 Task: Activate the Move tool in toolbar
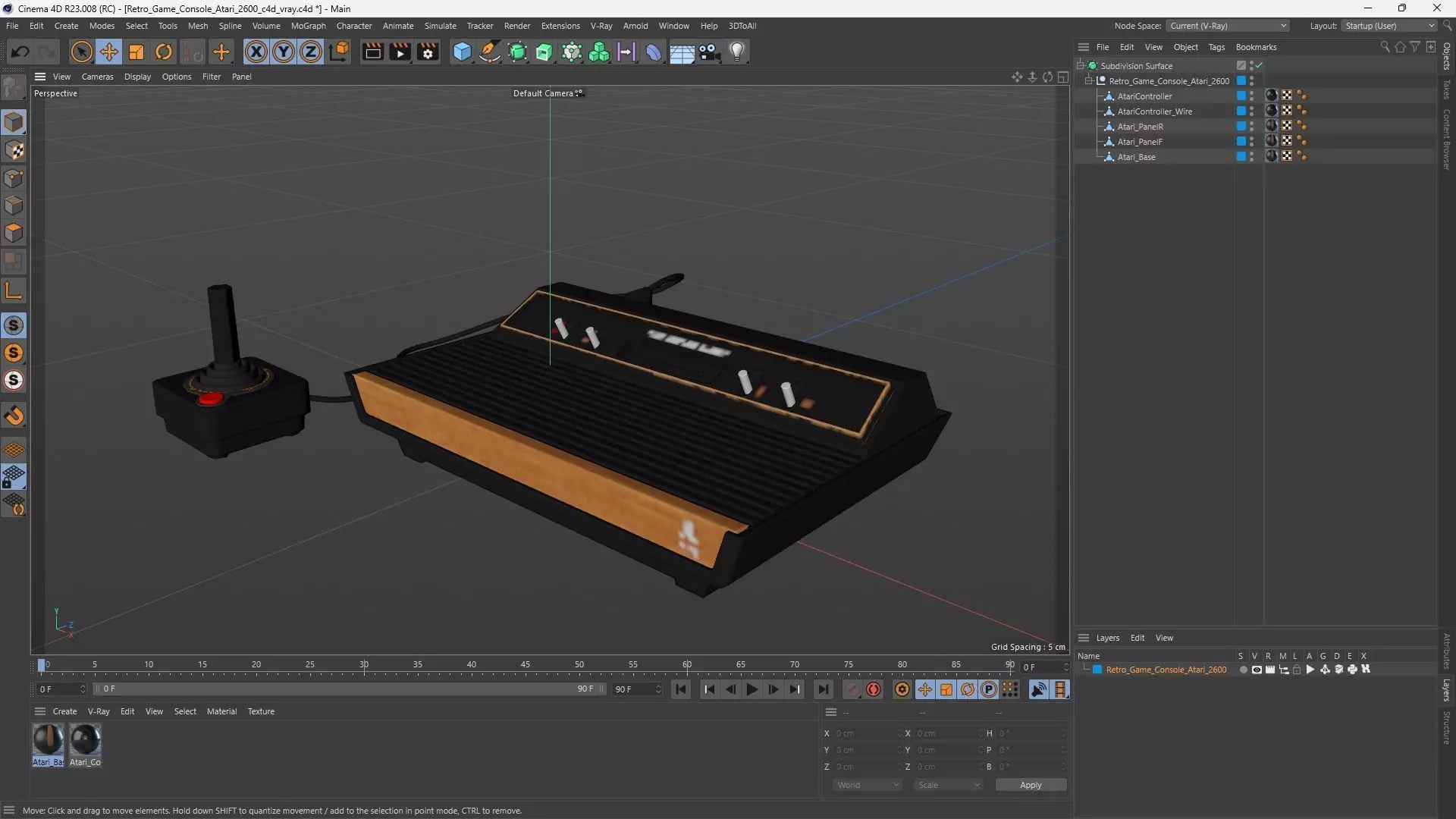coord(109,52)
